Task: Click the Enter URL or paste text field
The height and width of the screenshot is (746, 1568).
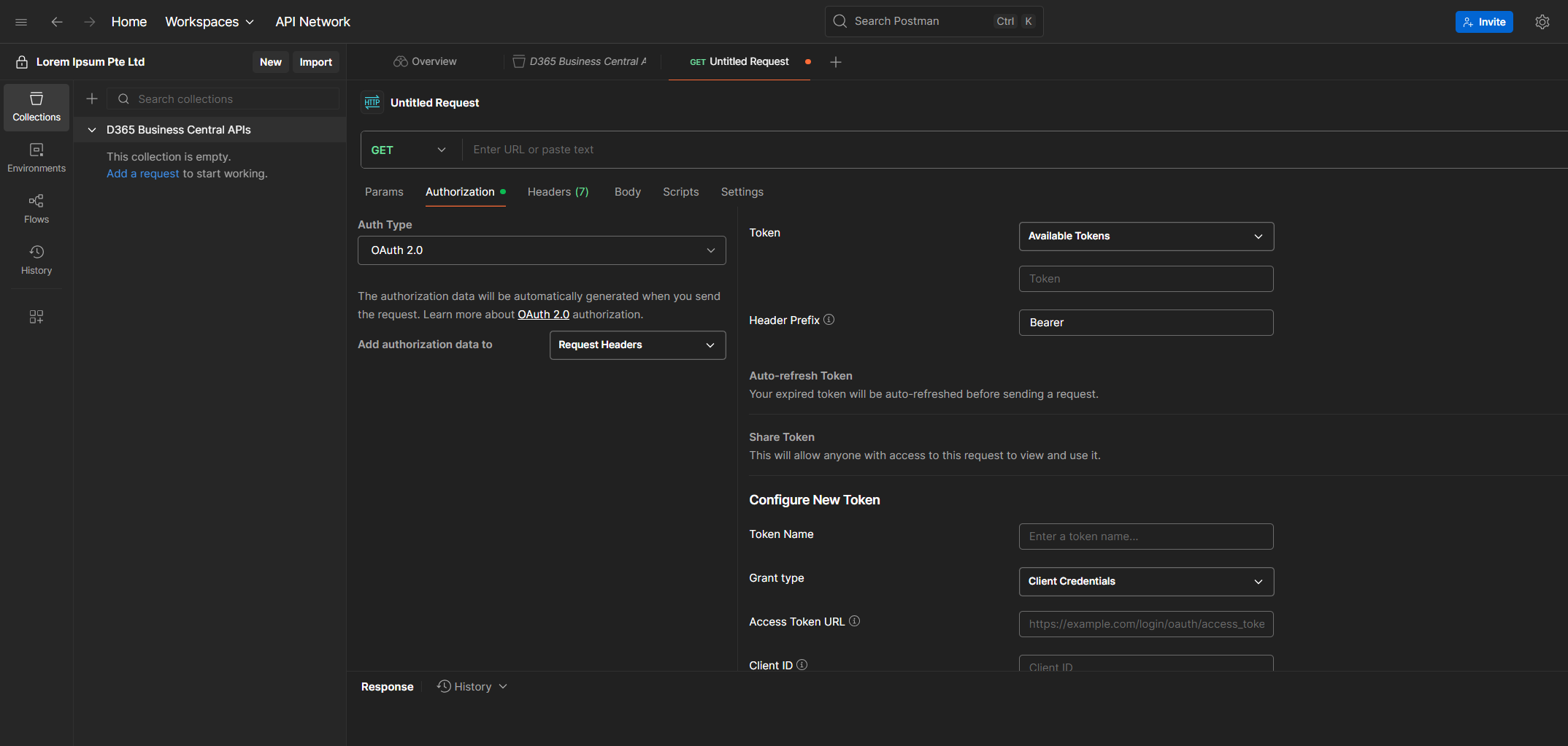Action: [1015, 150]
